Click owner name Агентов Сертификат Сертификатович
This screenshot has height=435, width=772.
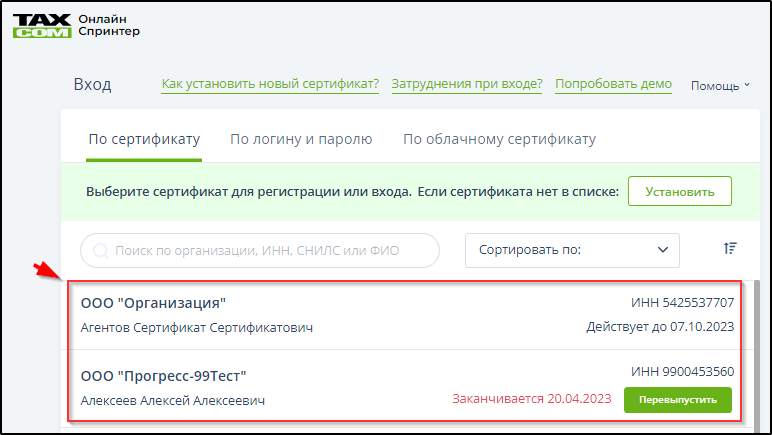click(x=196, y=328)
